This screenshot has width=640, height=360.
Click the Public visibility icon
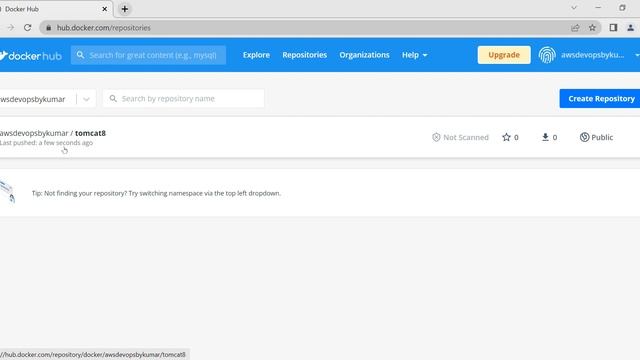pos(584,137)
